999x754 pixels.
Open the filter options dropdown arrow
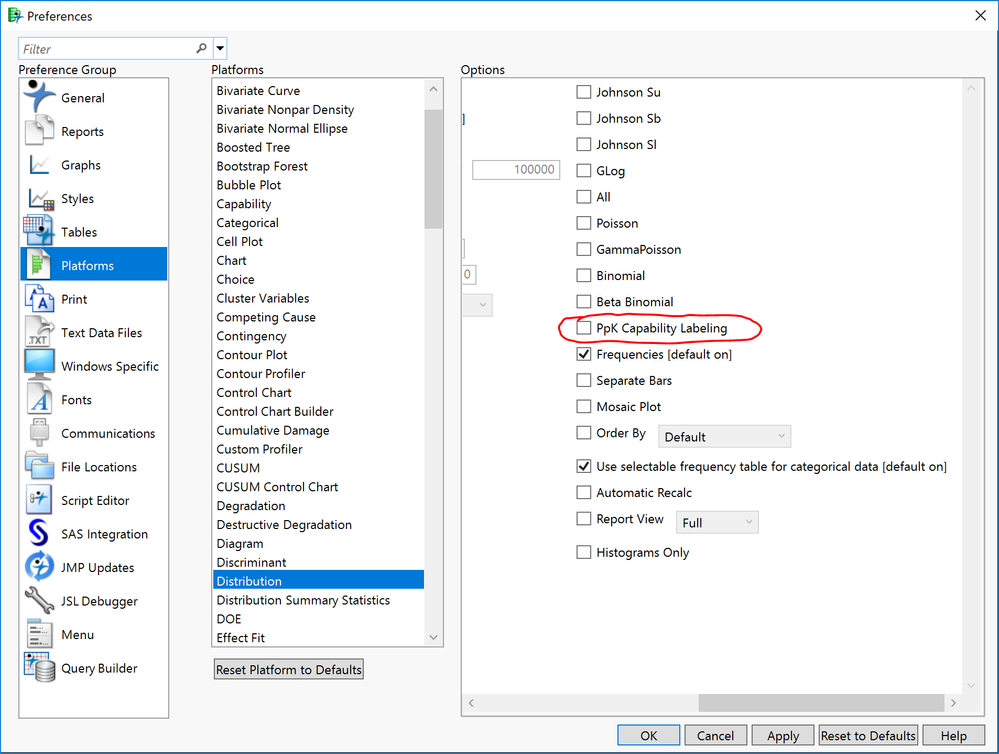(220, 48)
